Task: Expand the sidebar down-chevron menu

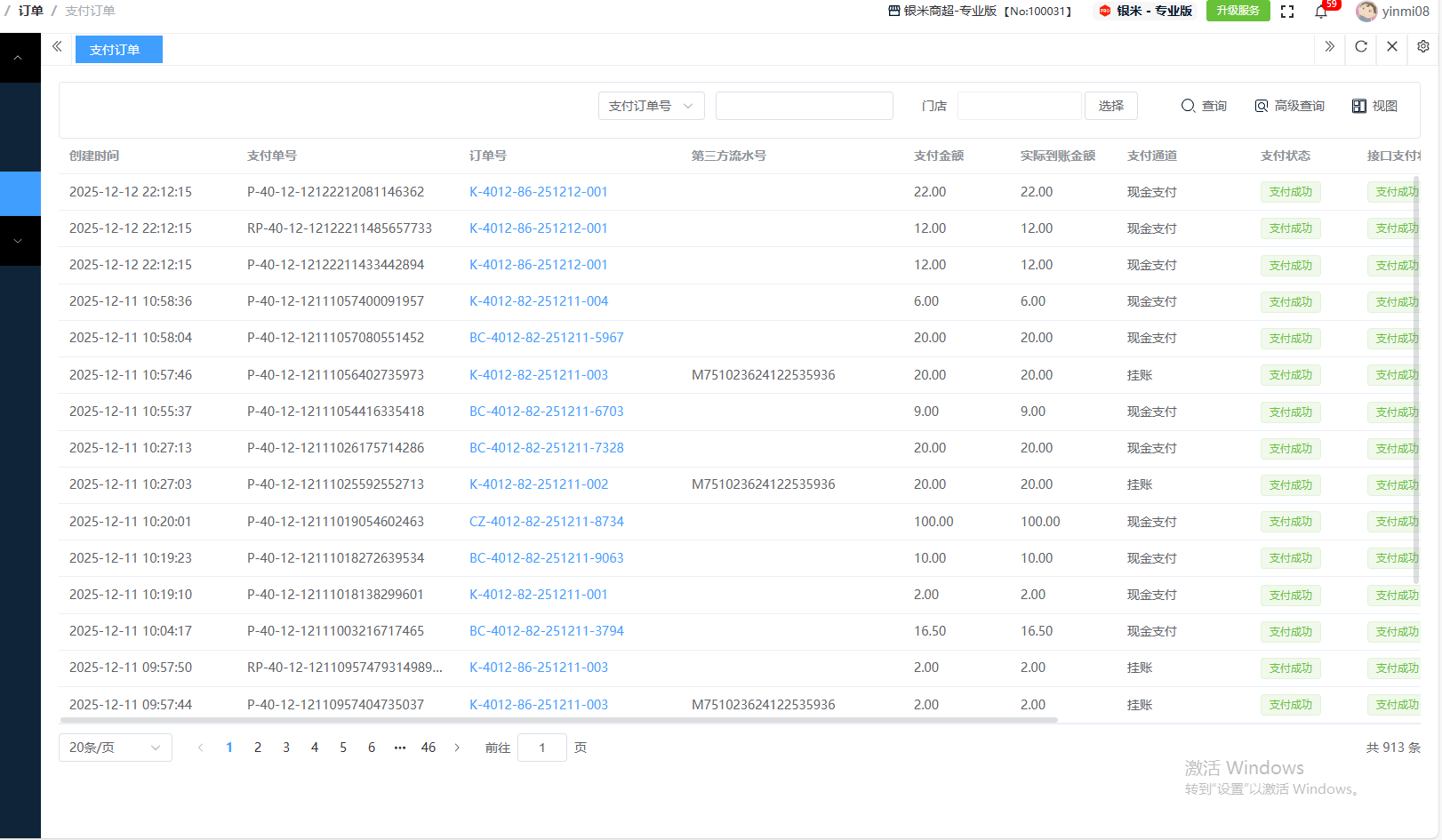Action: (18, 241)
